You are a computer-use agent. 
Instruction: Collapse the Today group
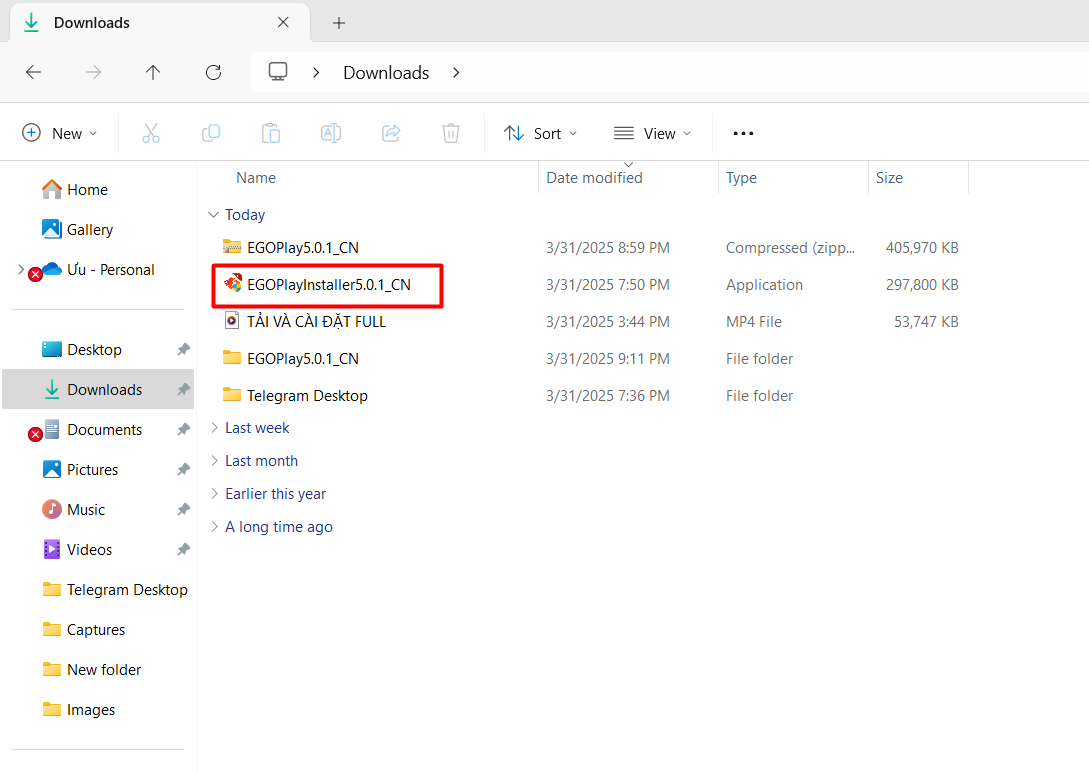tap(214, 215)
